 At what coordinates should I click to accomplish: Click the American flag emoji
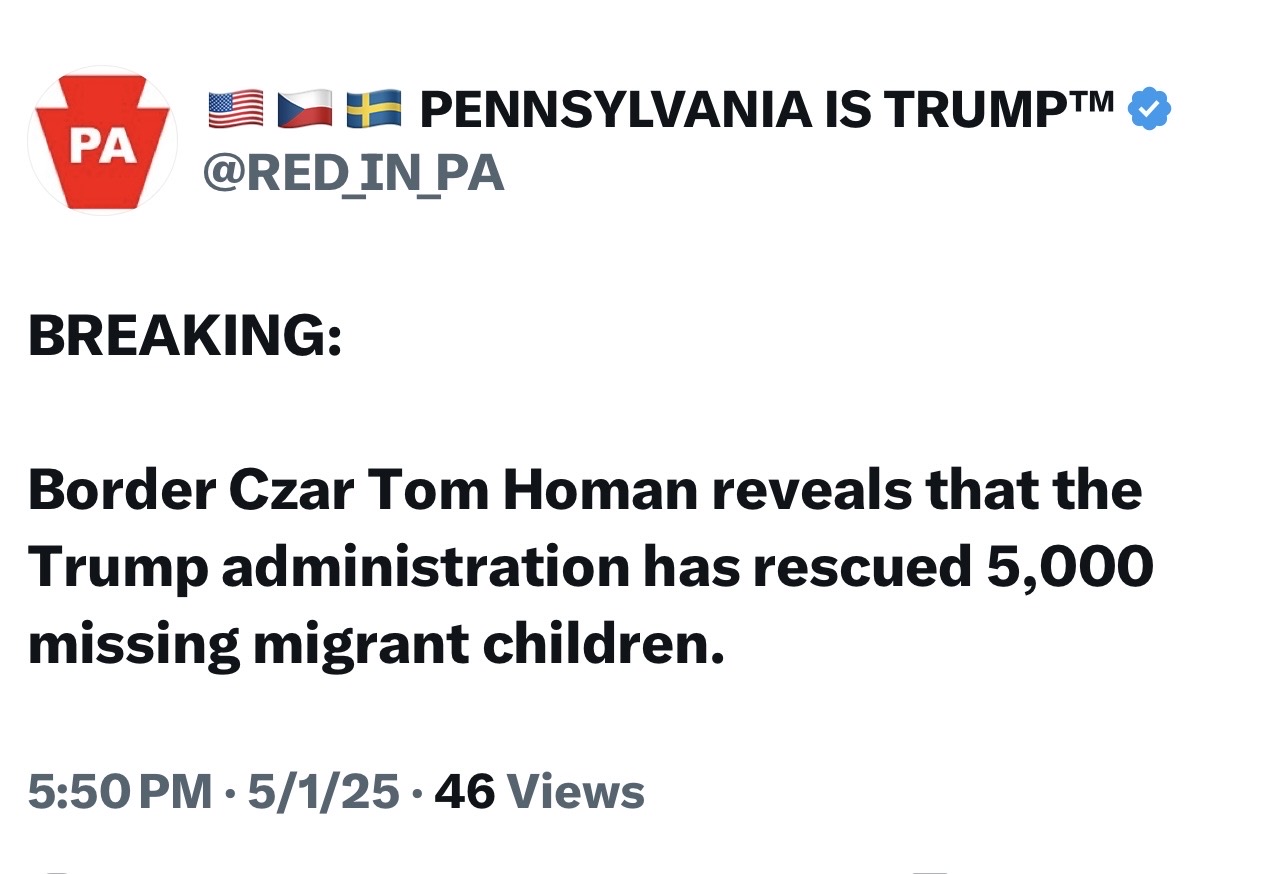(236, 110)
